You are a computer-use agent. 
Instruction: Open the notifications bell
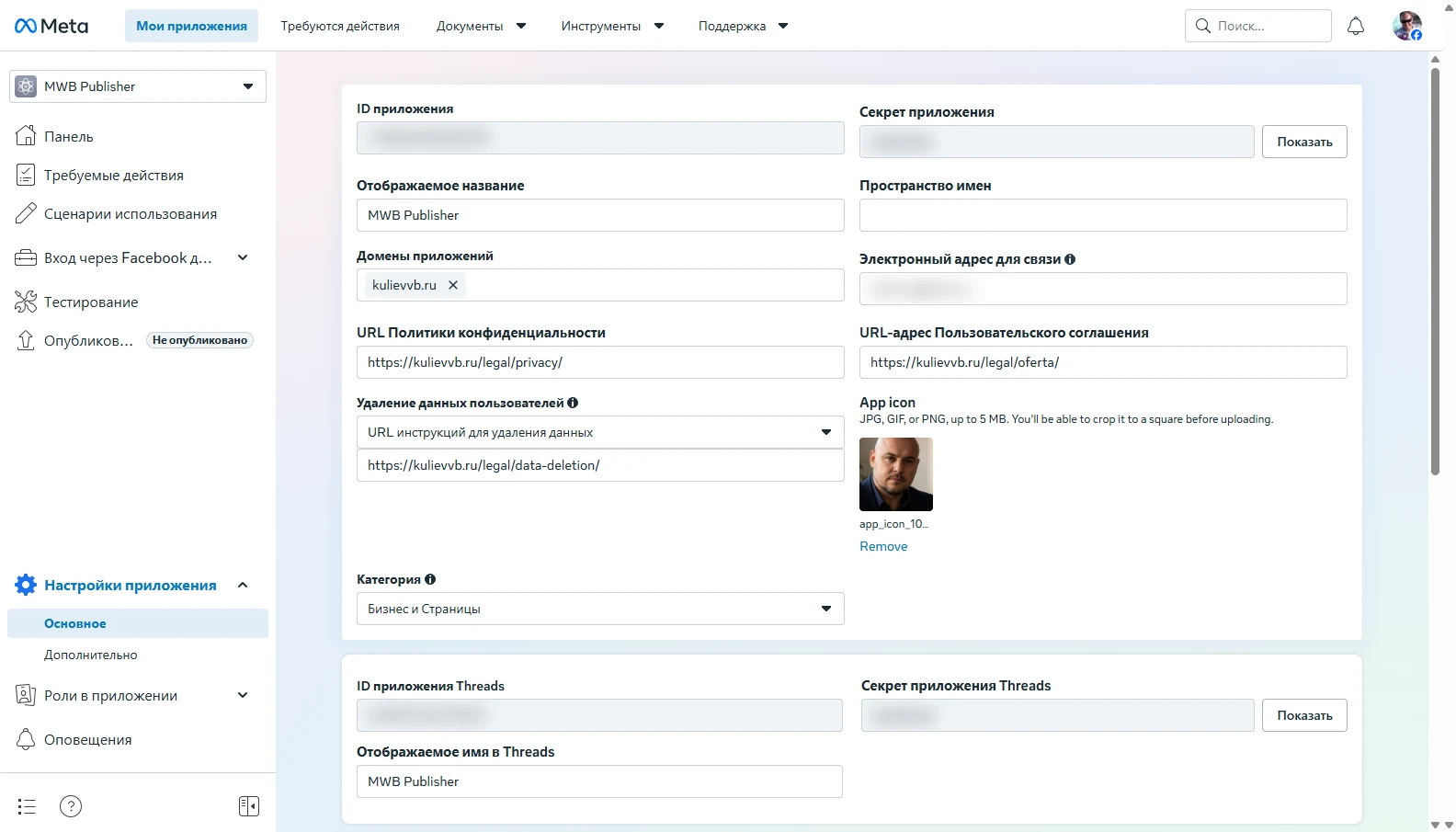click(1356, 26)
